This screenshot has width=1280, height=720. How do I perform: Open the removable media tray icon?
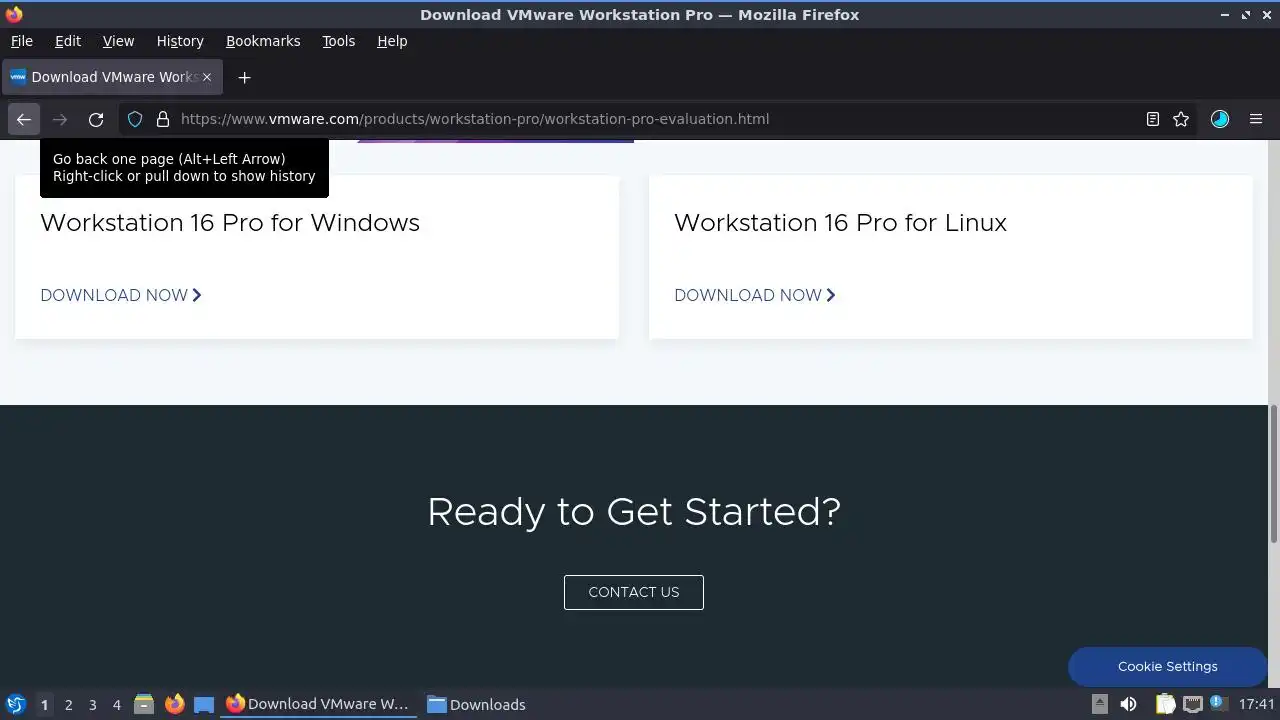click(x=1099, y=704)
